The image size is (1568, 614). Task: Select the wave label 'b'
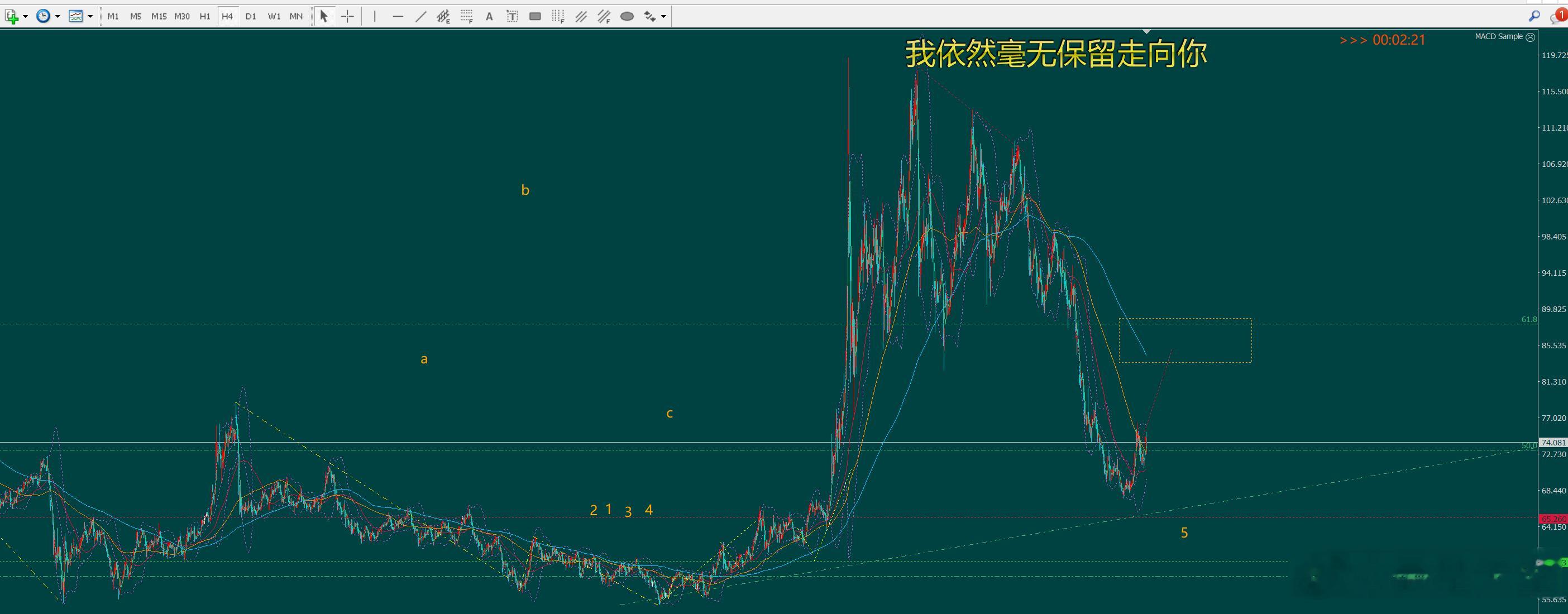point(525,190)
